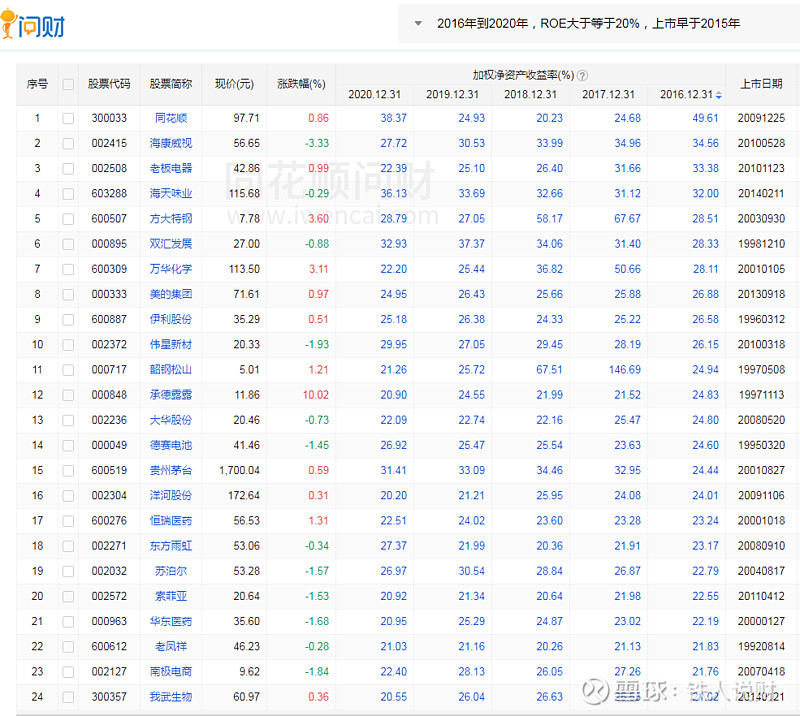Image resolution: width=800 pixels, height=716 pixels.
Task: Click the 上市日期 column header
Action: (761, 84)
